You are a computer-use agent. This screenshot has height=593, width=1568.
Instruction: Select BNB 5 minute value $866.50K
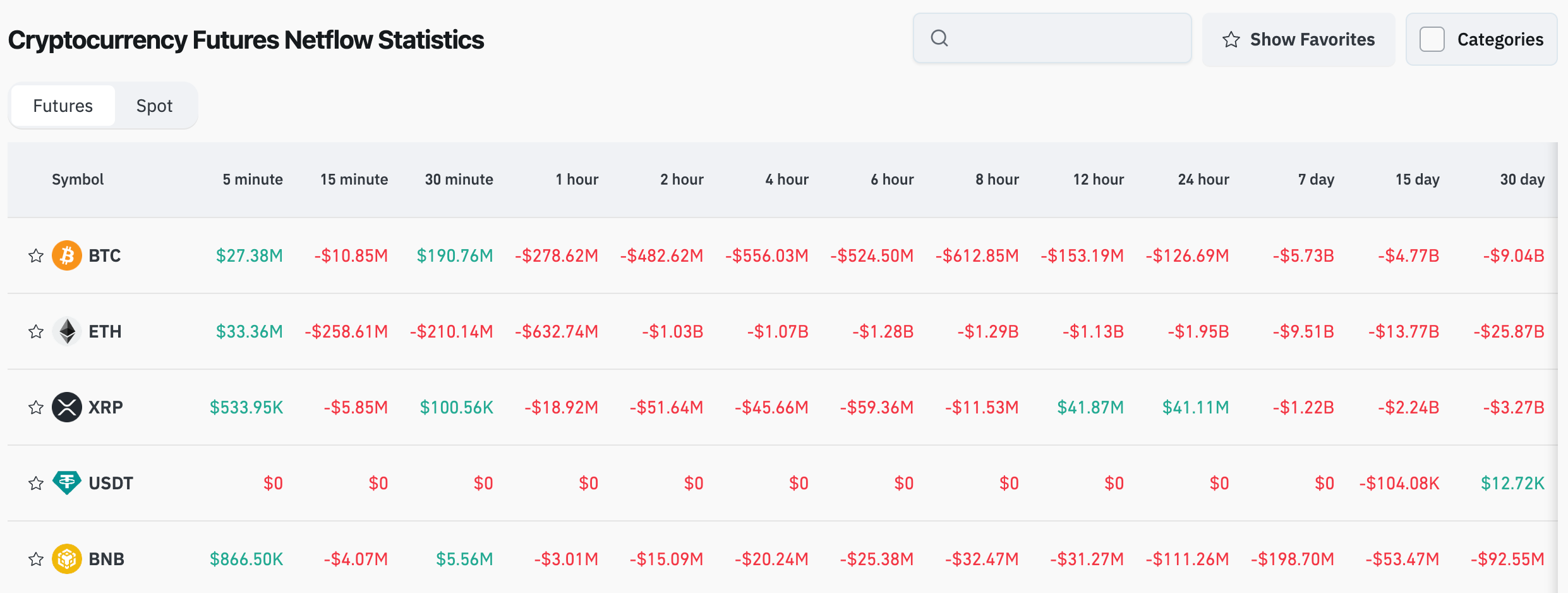[246, 559]
